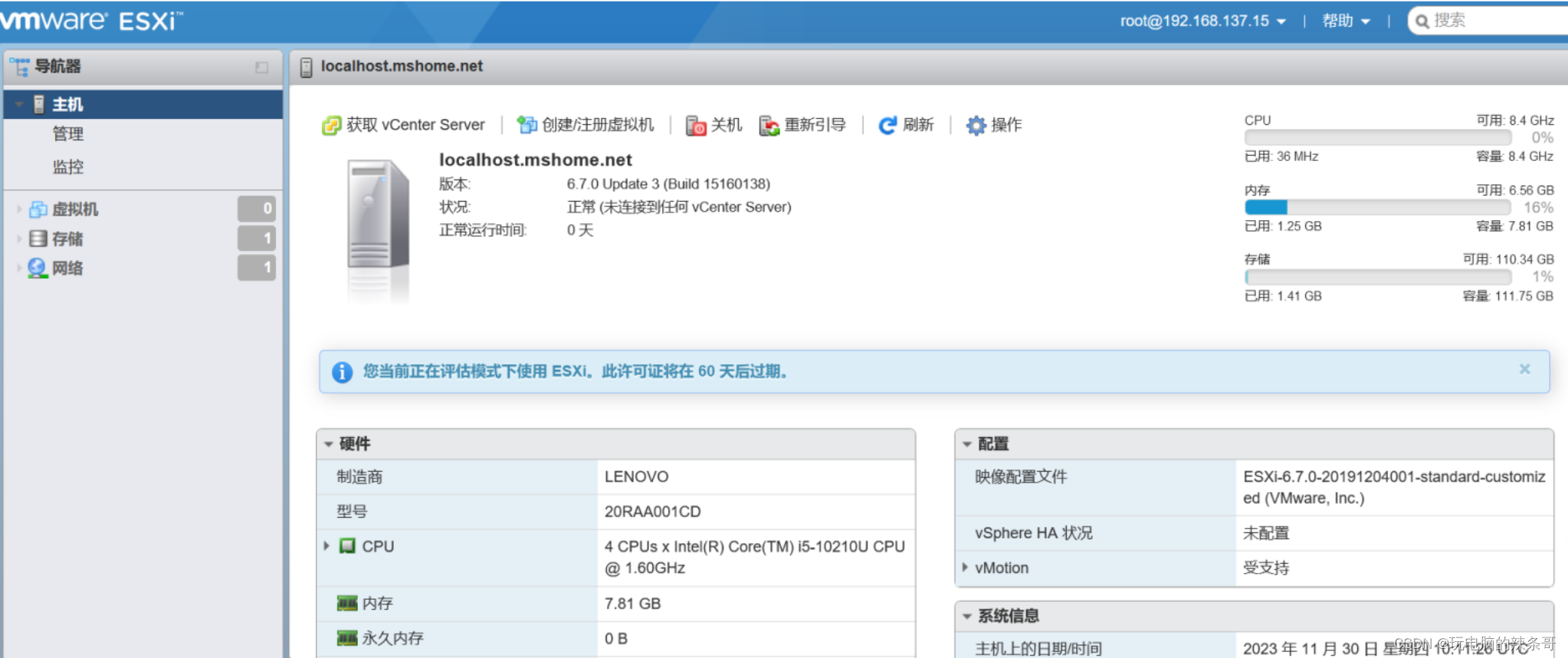This screenshot has width=1568, height=658.
Task: Collapse the 系统信息 system info panel
Action: click(x=967, y=616)
